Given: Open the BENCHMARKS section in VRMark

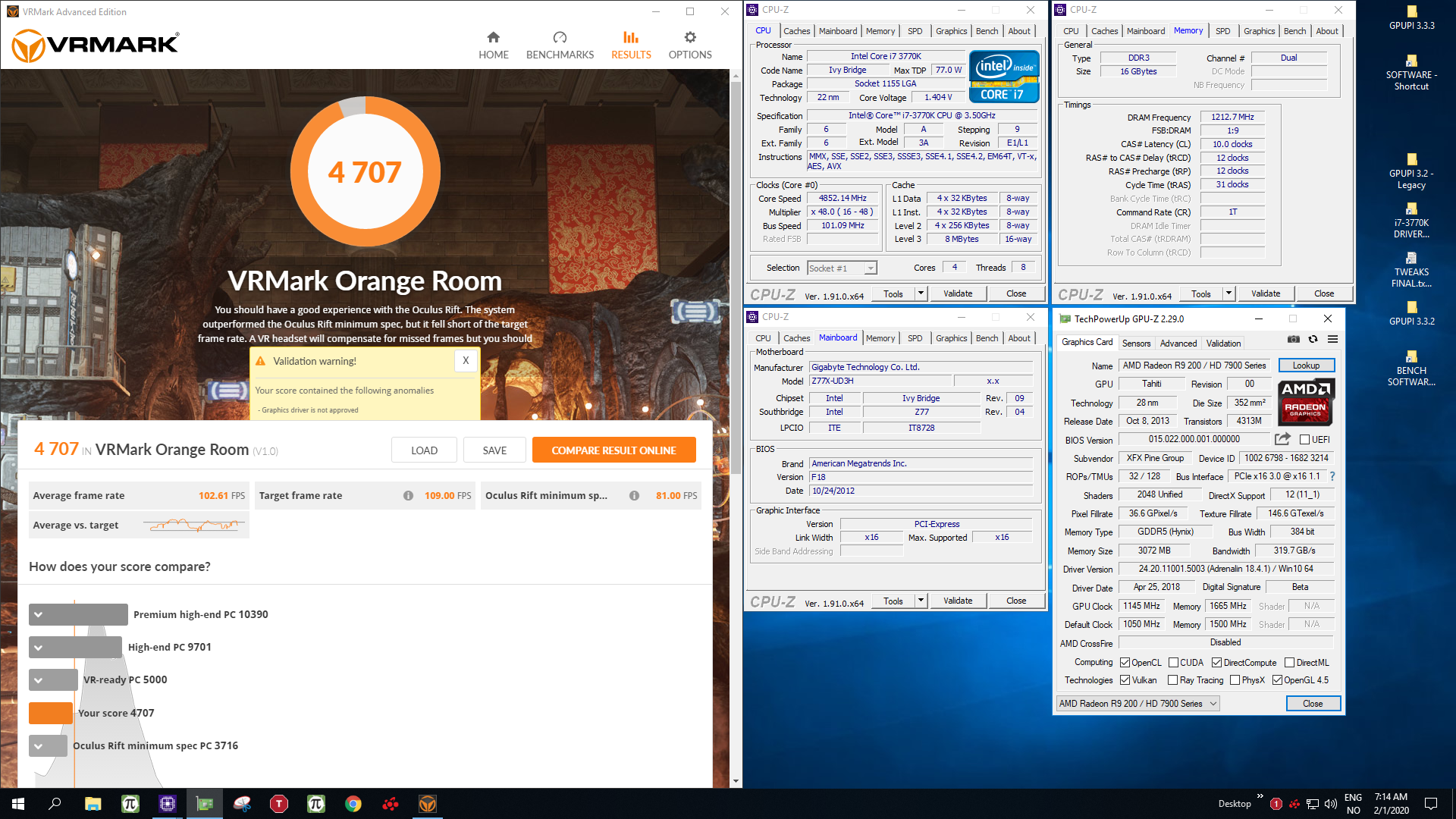Looking at the screenshot, I should (x=560, y=45).
